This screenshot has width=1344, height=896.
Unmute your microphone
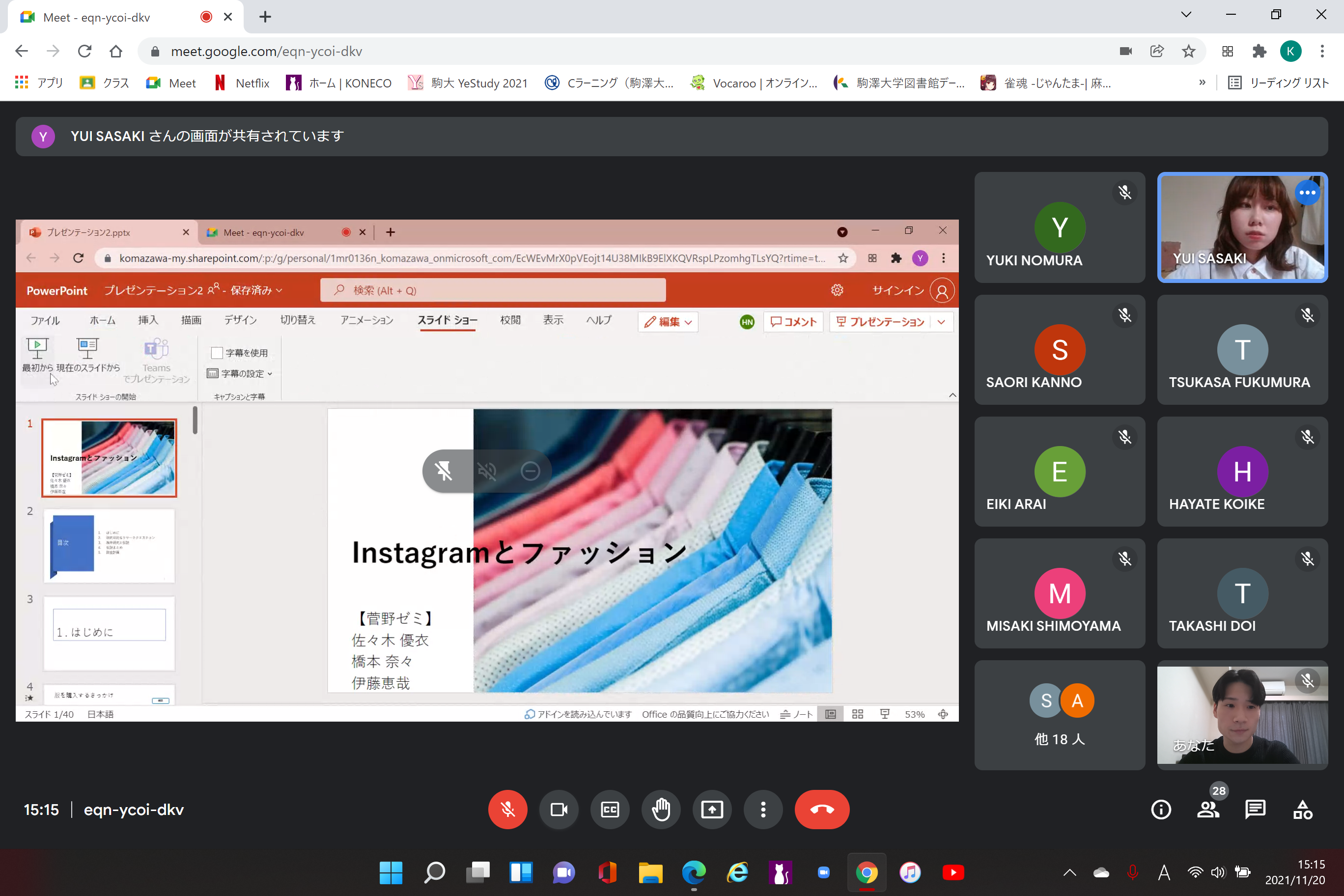point(507,809)
